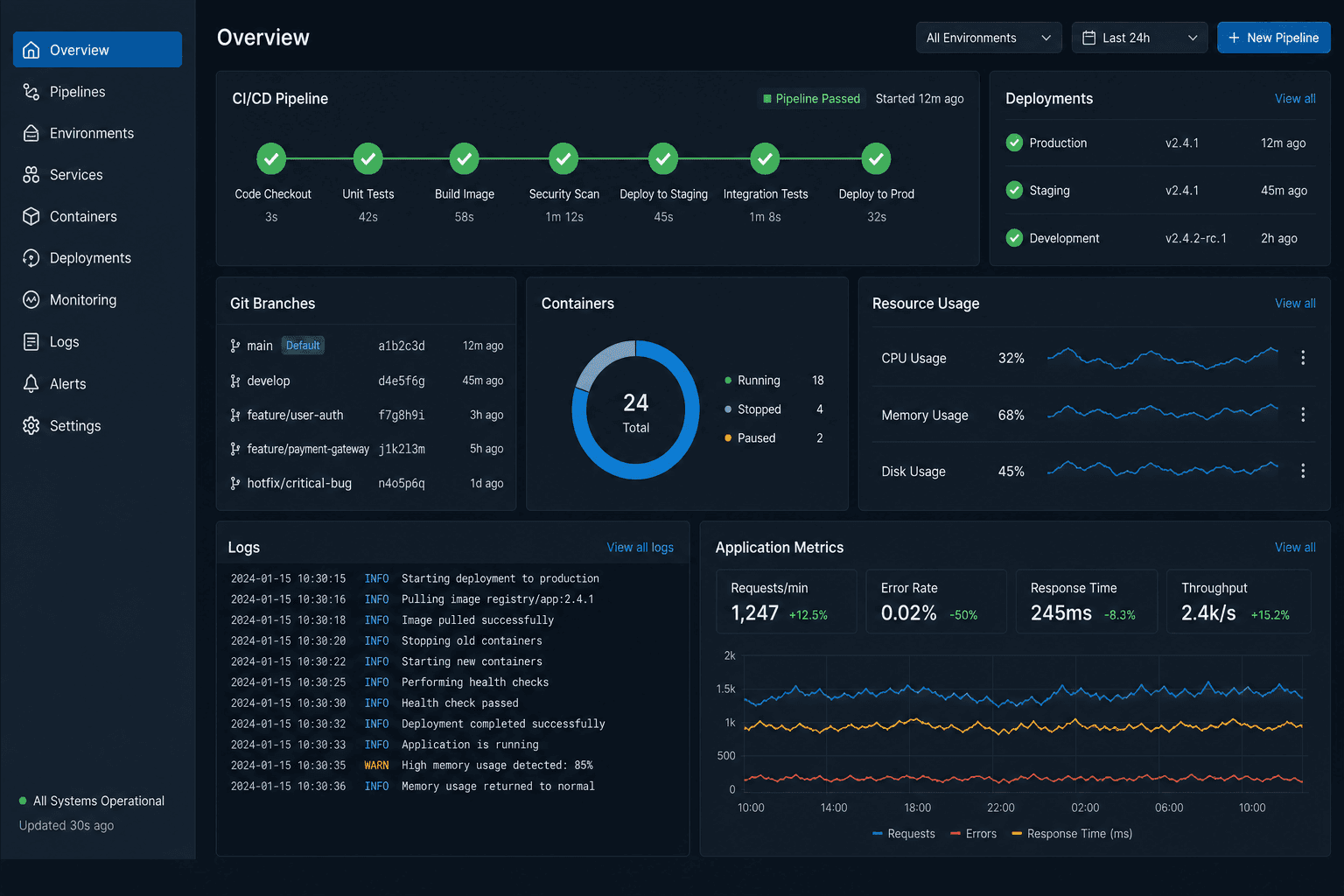Click the WARN log level entry
Screen dimensions: 1344x896
pyautogui.click(x=376, y=766)
